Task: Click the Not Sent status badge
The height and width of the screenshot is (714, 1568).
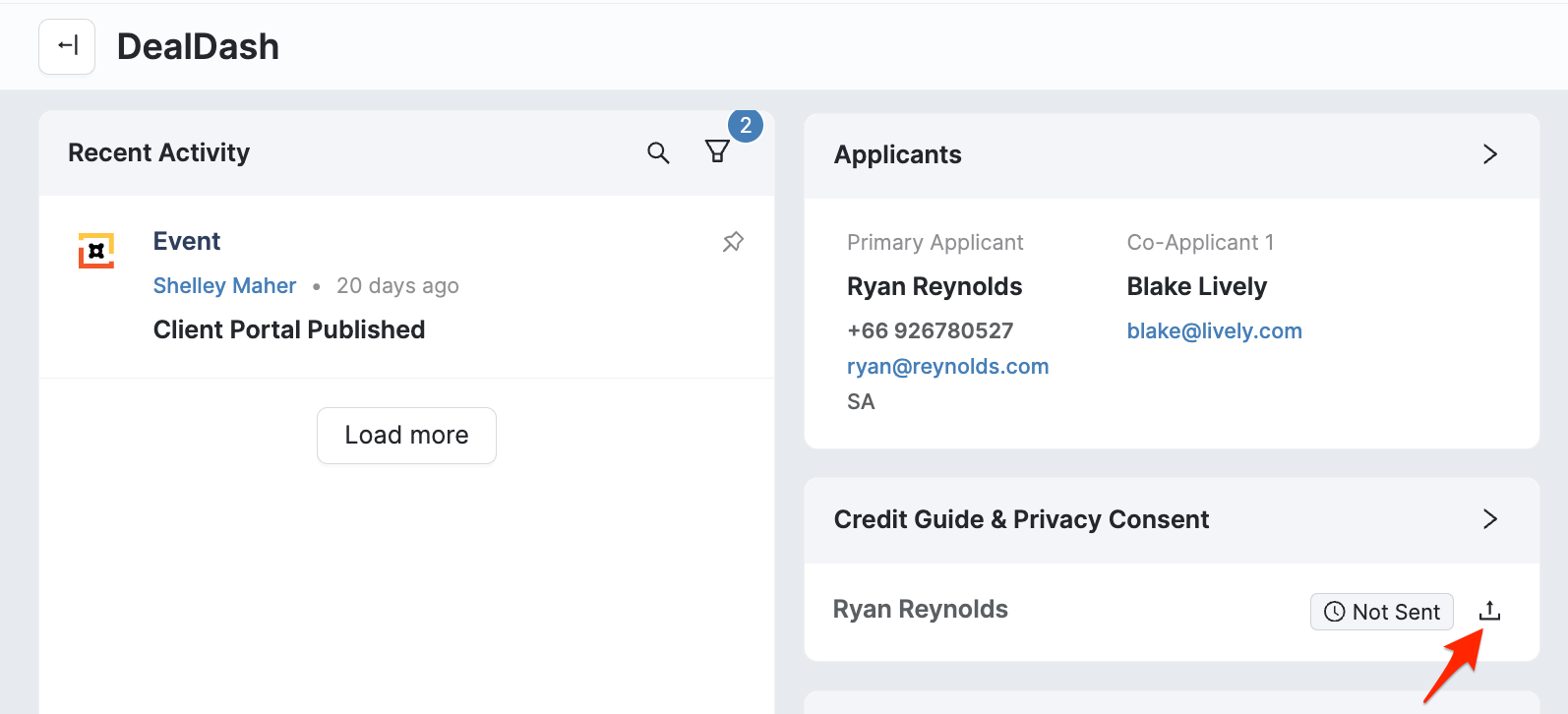Action: click(x=1381, y=612)
